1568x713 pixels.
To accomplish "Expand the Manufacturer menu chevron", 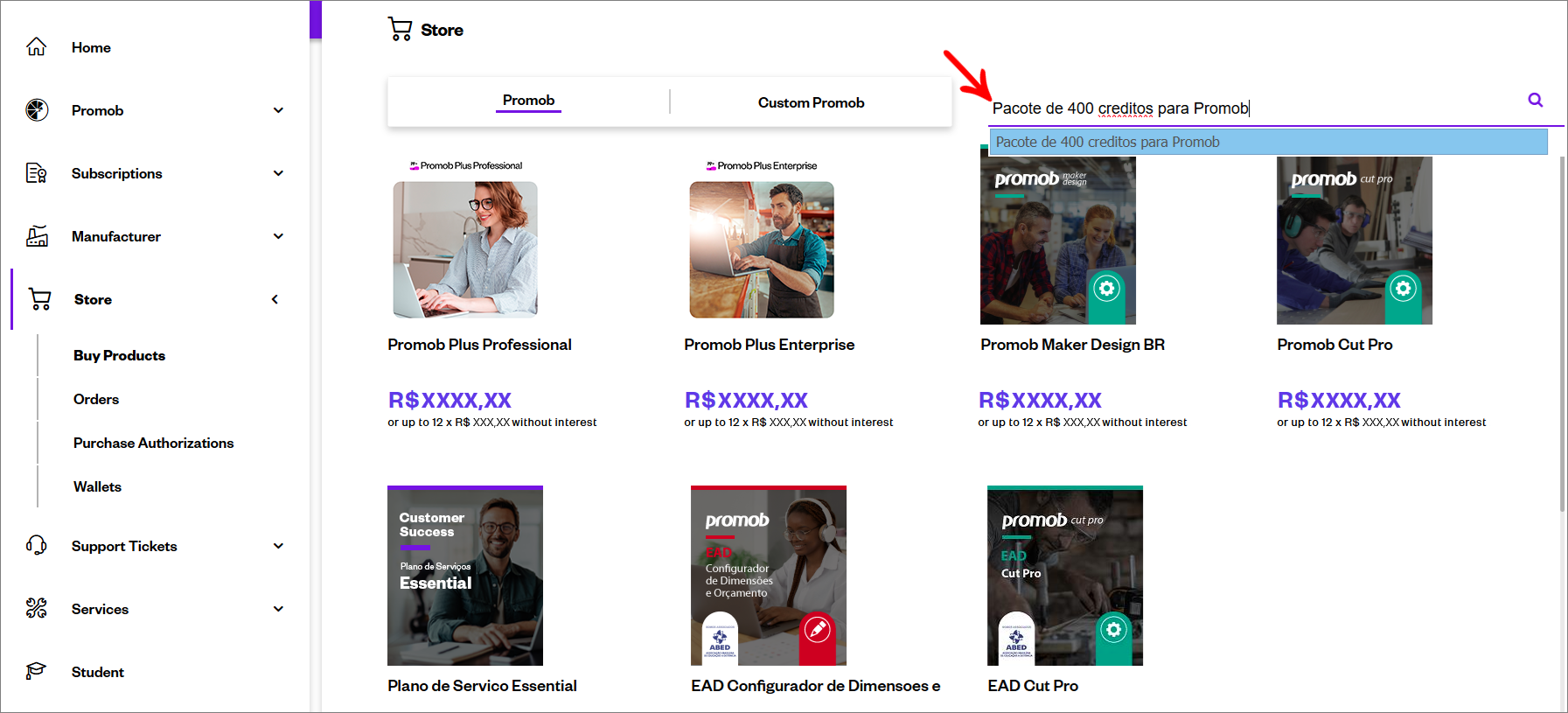I will pyautogui.click(x=278, y=236).
